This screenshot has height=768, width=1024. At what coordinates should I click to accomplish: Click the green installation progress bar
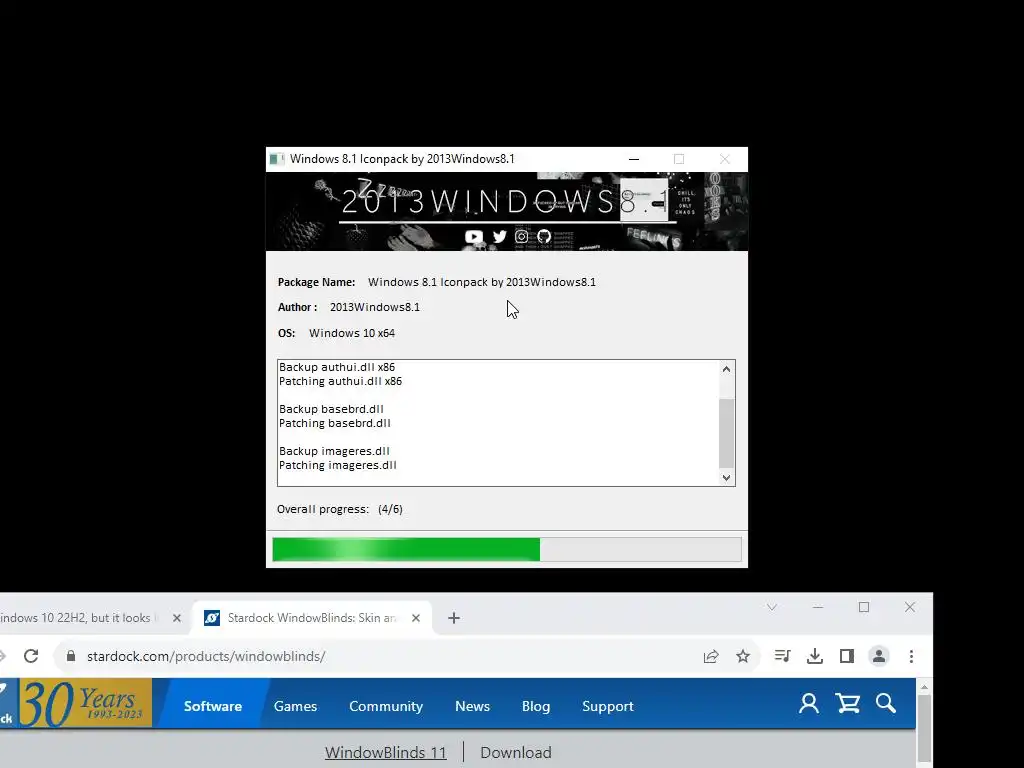click(x=507, y=549)
